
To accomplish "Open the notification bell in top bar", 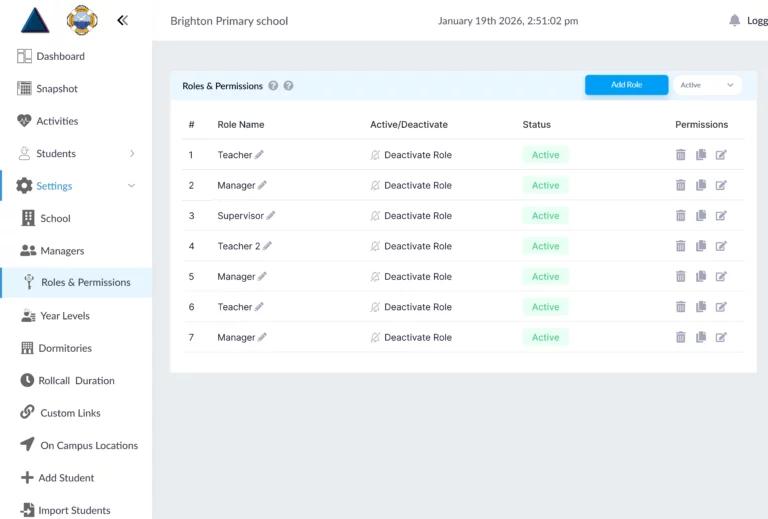I will coord(735,21).
